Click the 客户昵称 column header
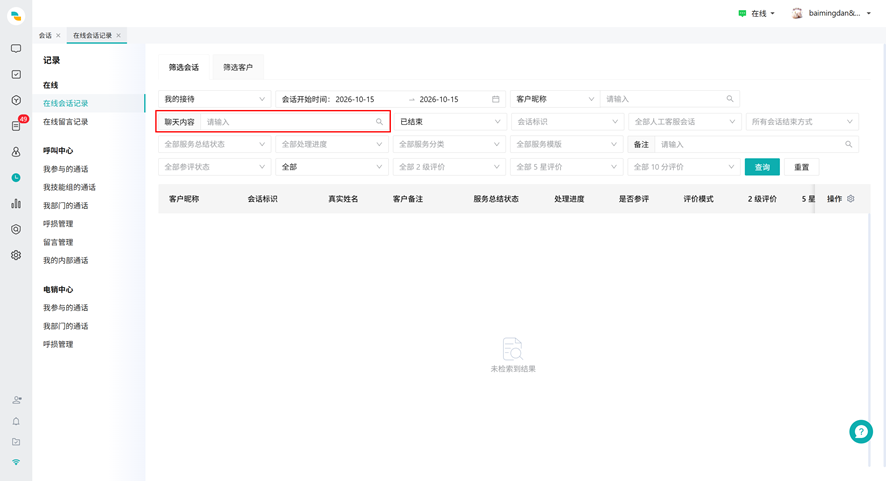Viewport: 886px width, 481px height. tap(184, 199)
